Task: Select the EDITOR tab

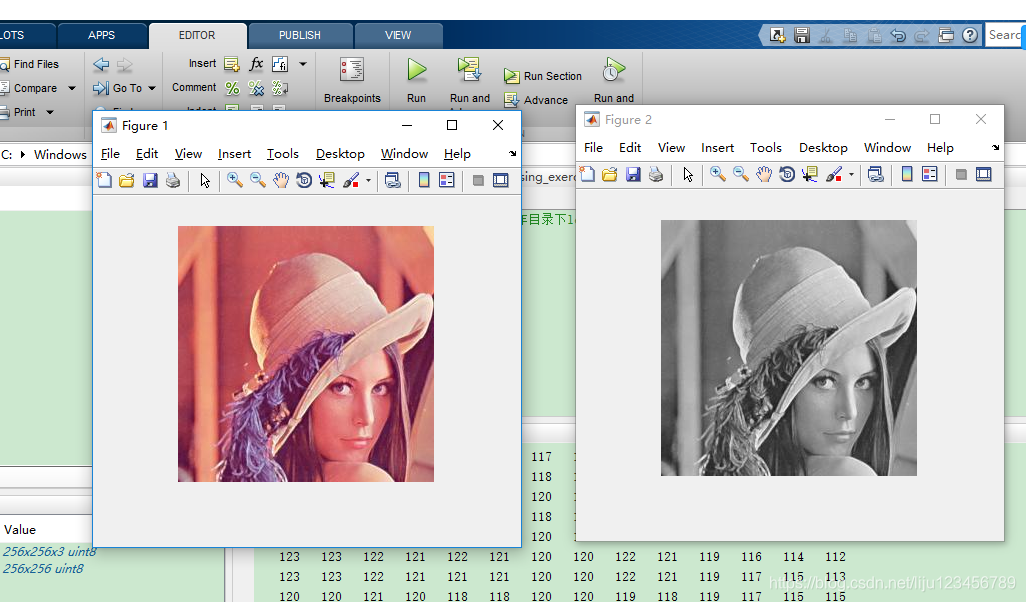Action: (197, 35)
